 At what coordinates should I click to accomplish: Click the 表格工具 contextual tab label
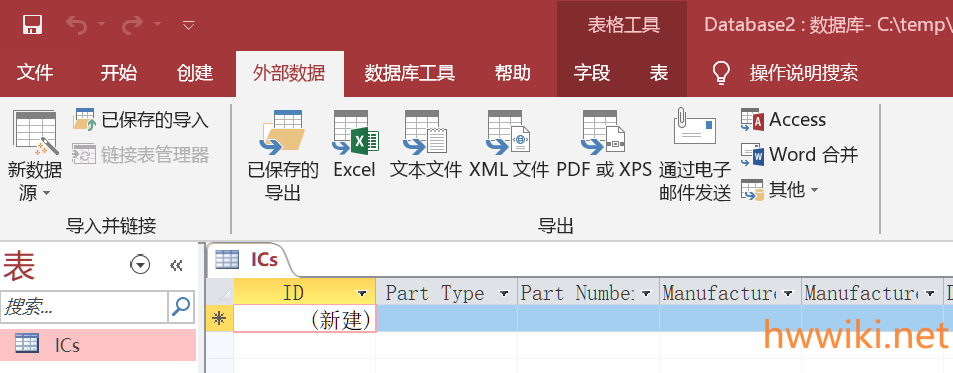point(623,25)
